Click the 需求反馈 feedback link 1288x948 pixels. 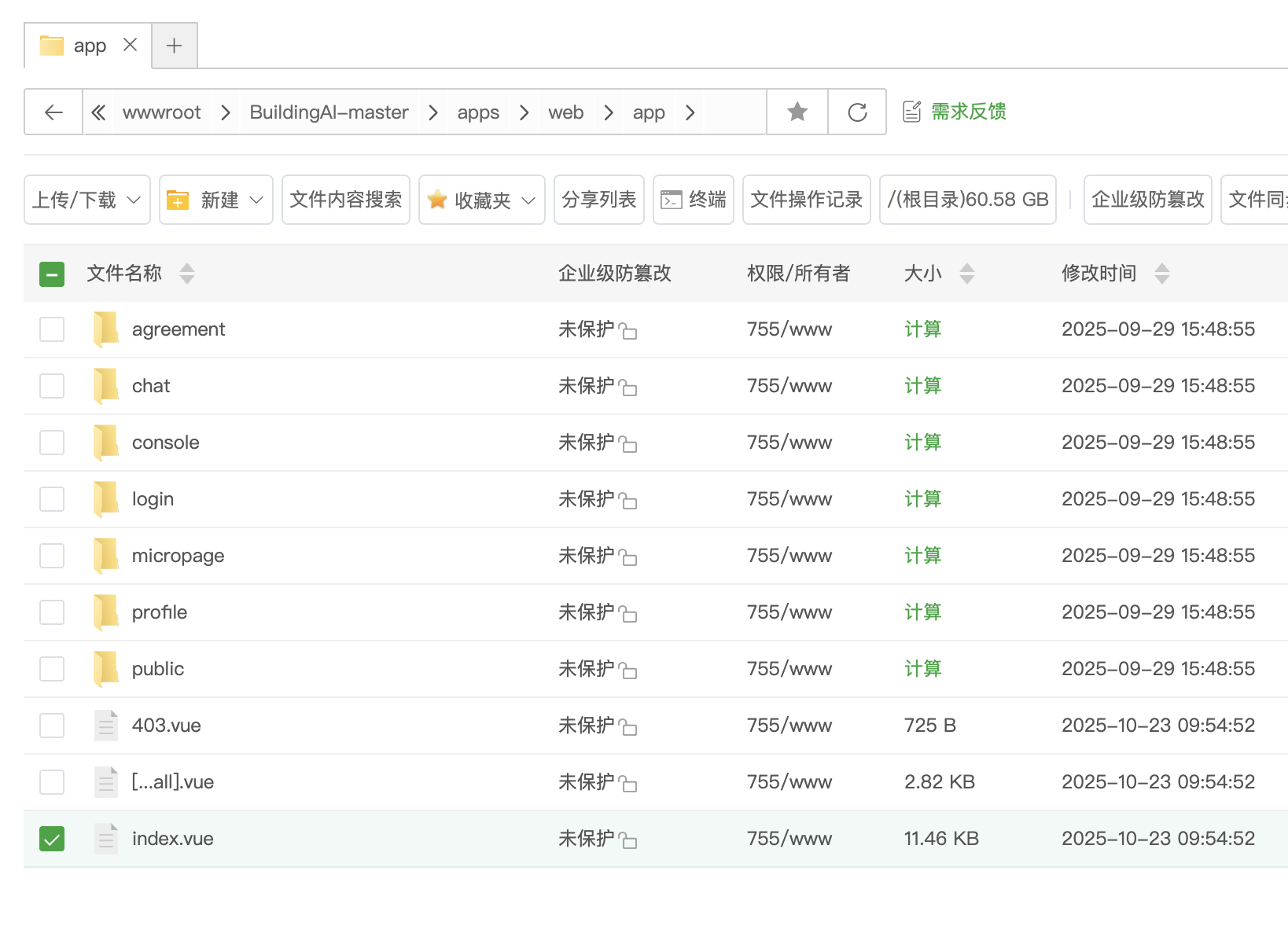pyautogui.click(x=967, y=112)
